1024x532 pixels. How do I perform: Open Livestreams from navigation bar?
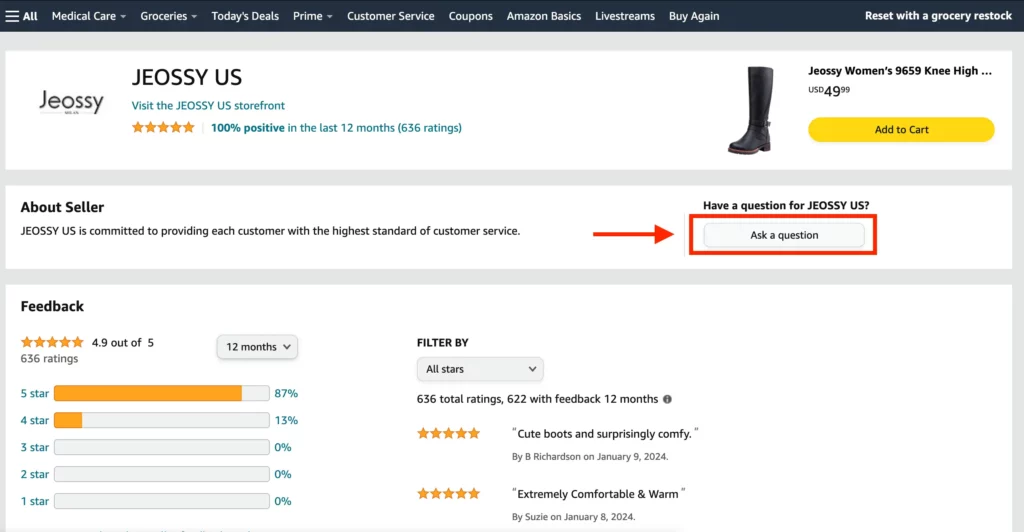point(624,16)
